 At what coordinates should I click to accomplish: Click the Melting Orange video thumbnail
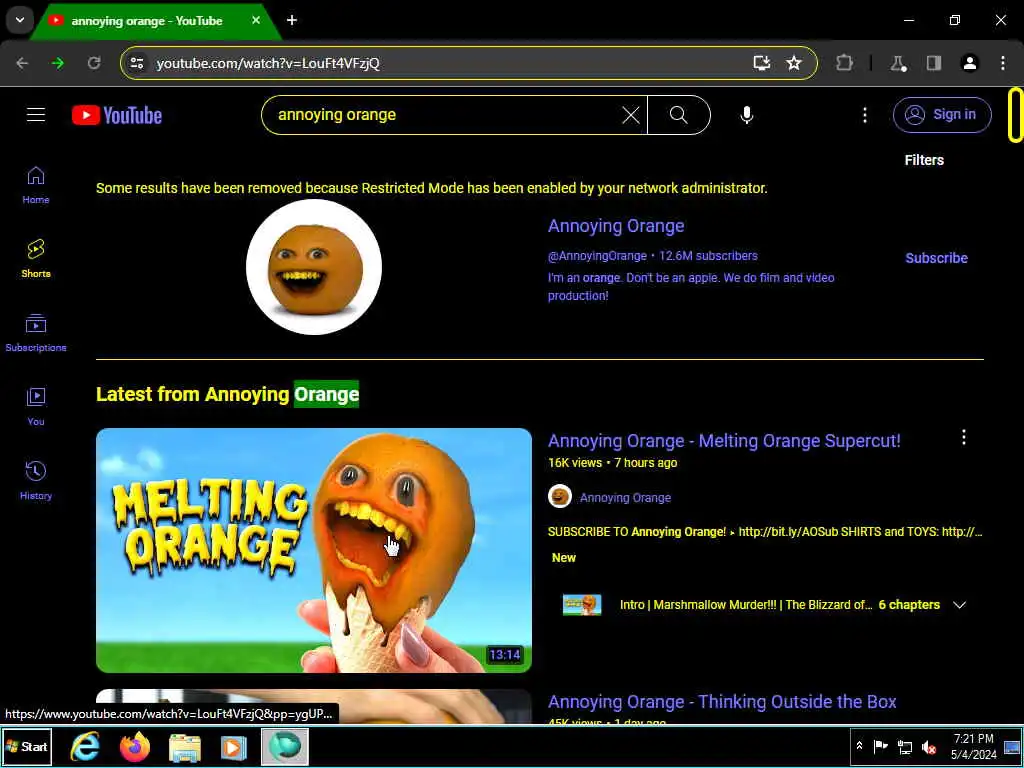[314, 551]
